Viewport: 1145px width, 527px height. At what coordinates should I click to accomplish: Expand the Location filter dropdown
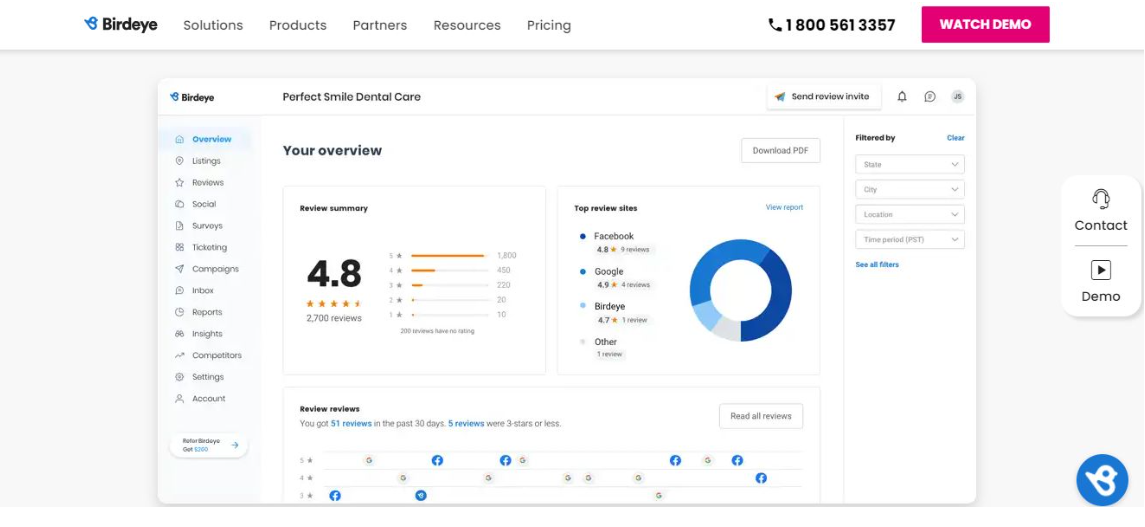[x=910, y=215]
